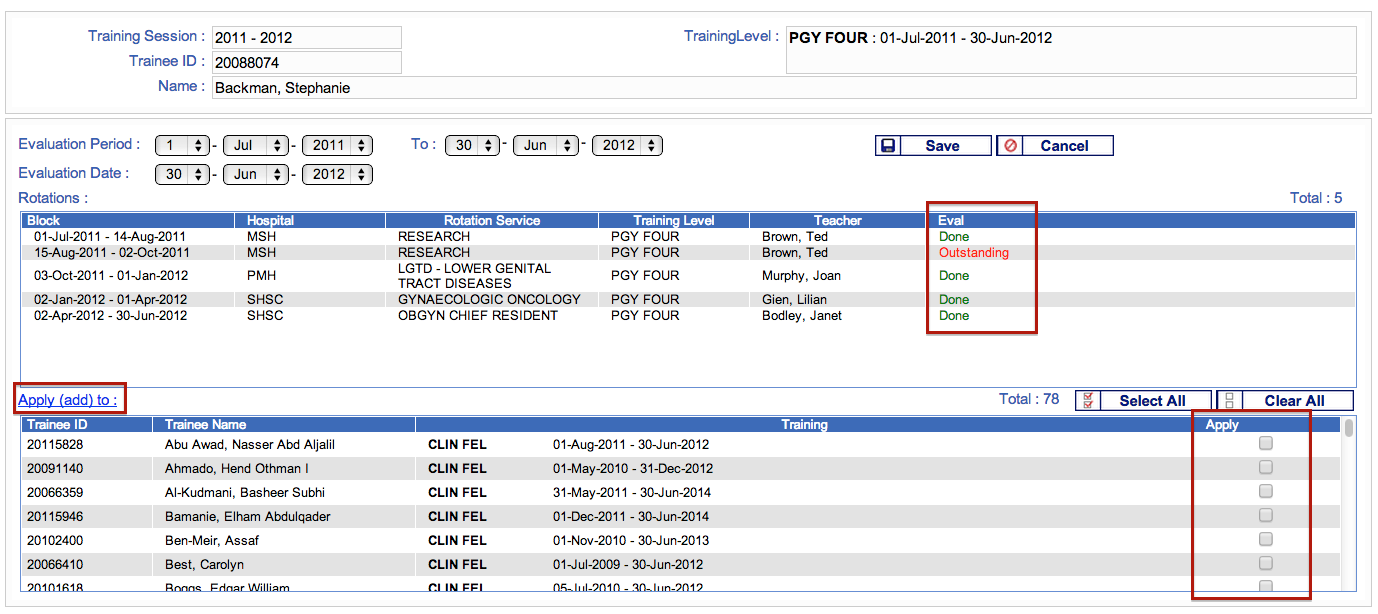Select the Gynaecologic Oncology rotation row
Image resolution: width=1378 pixels, height=614 pixels.
[488, 299]
